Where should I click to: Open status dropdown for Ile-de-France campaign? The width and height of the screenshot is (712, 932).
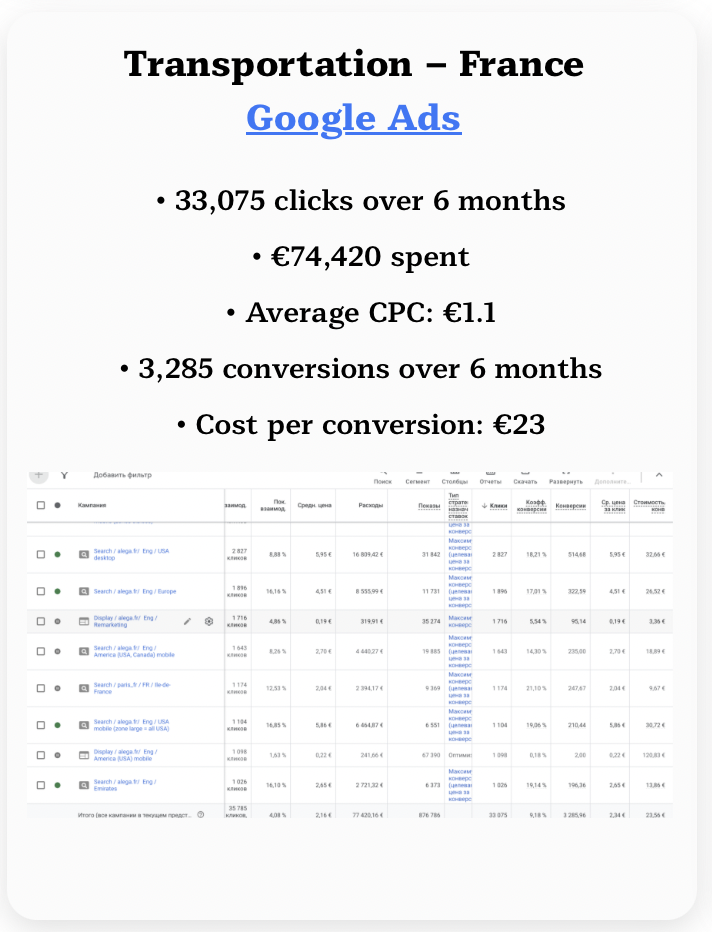click(57, 688)
